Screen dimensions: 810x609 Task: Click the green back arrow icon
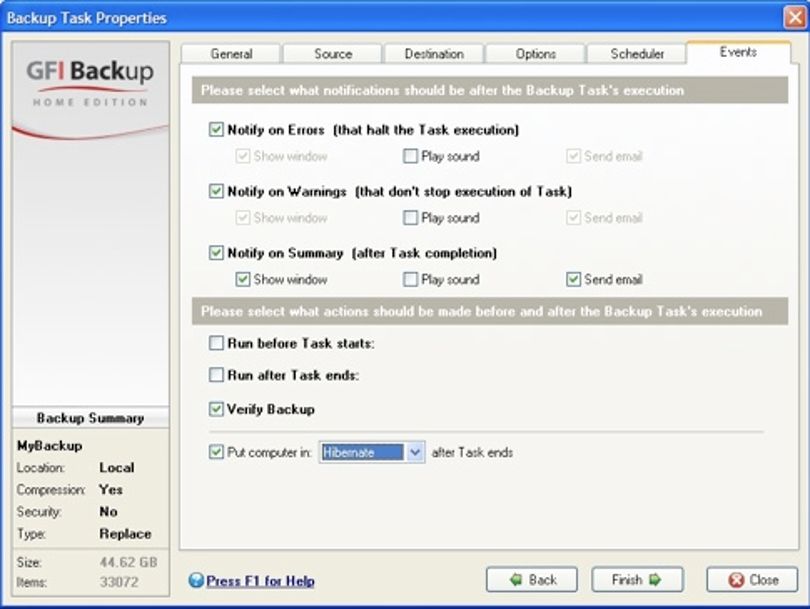[x=516, y=580]
